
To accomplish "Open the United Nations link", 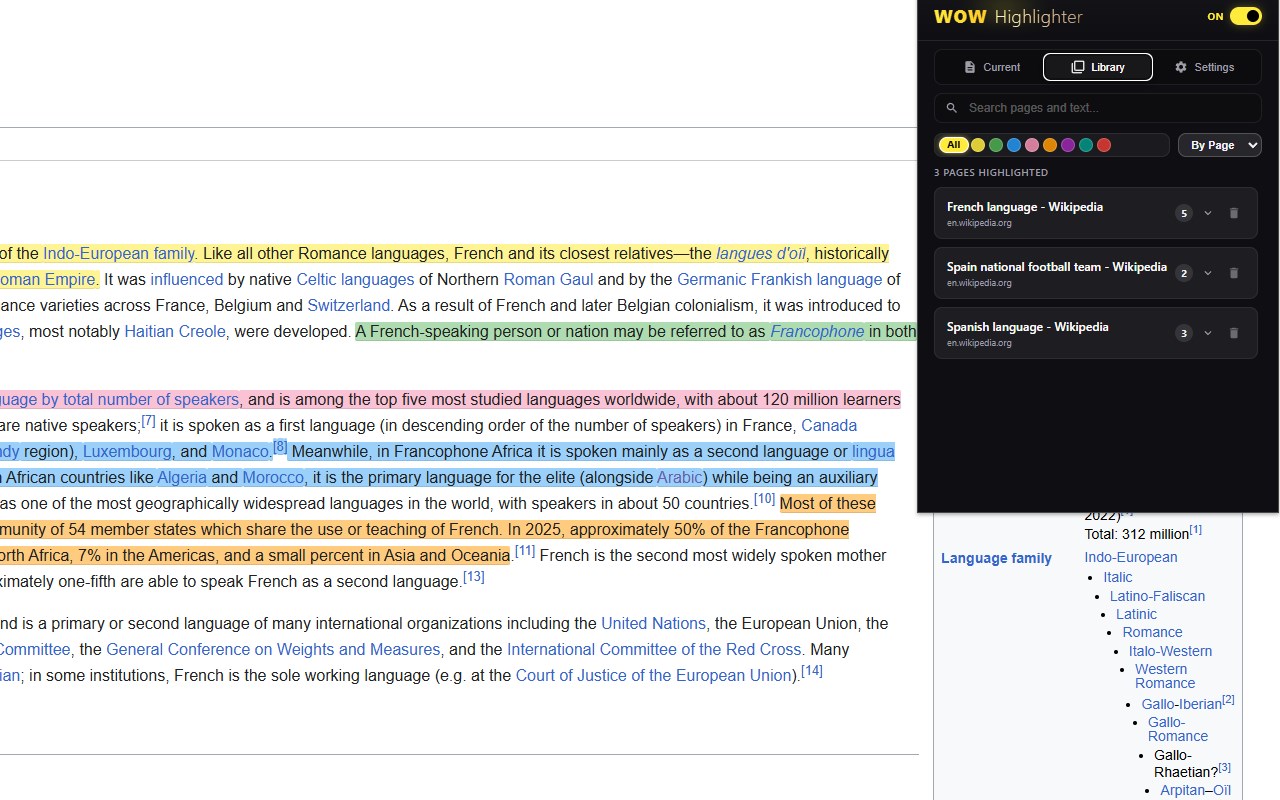I will point(653,624).
